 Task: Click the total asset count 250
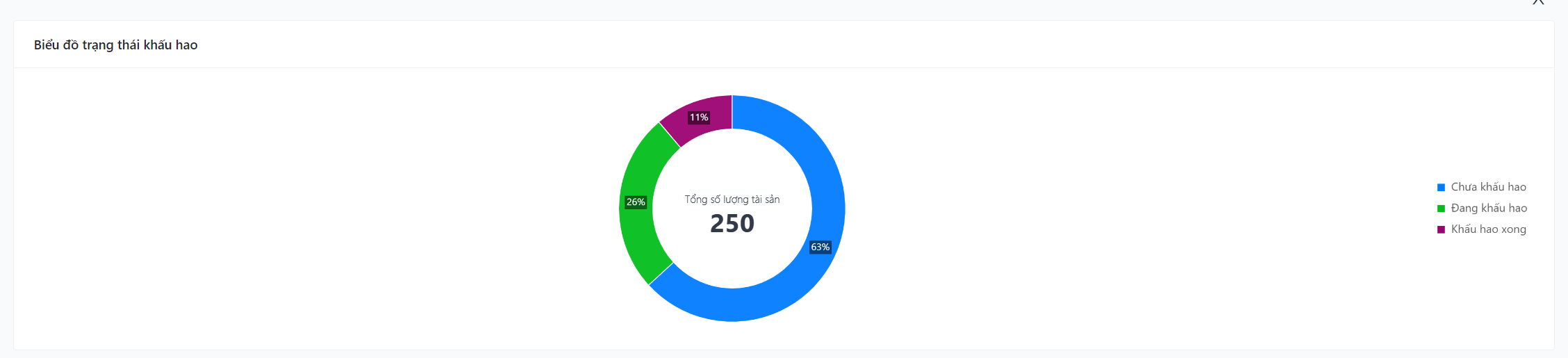(x=732, y=224)
